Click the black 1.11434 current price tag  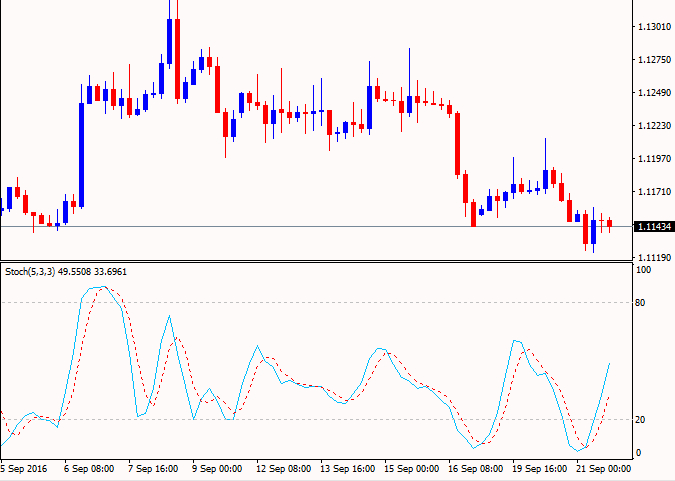point(654,227)
